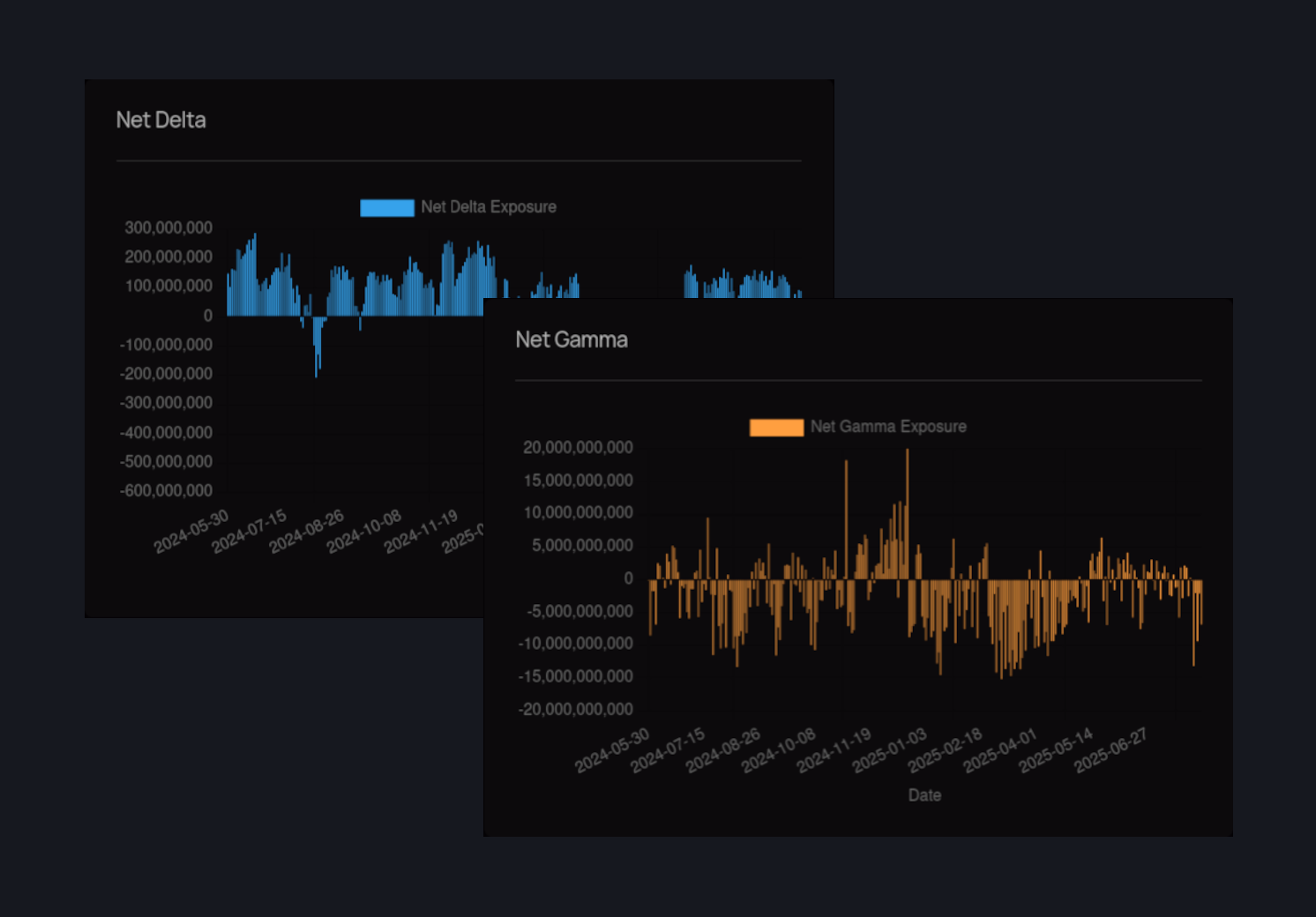Click the 20,000,000,000 gridline label on Net Gamma
This screenshot has height=917, width=1316.
click(577, 447)
